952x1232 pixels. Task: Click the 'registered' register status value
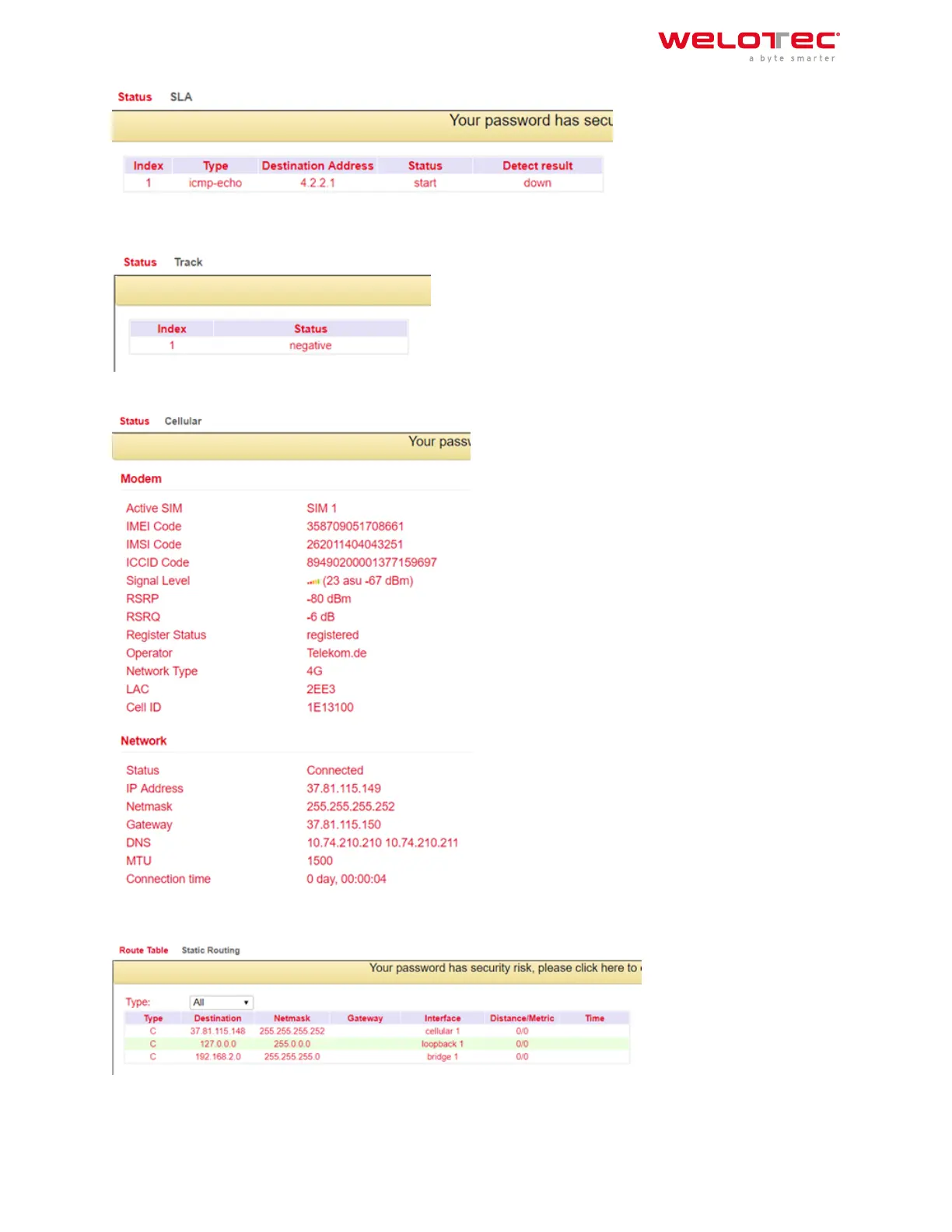point(332,635)
